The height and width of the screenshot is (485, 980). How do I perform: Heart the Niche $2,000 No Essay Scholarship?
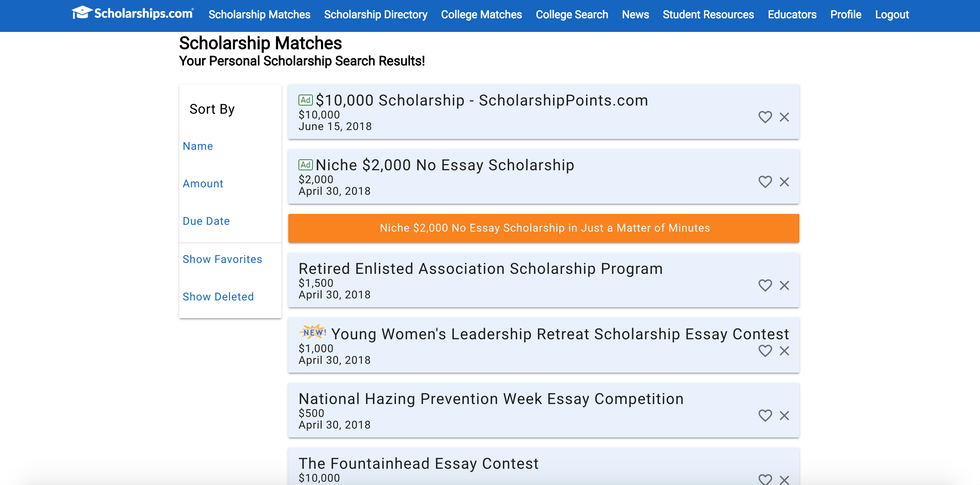tap(765, 182)
